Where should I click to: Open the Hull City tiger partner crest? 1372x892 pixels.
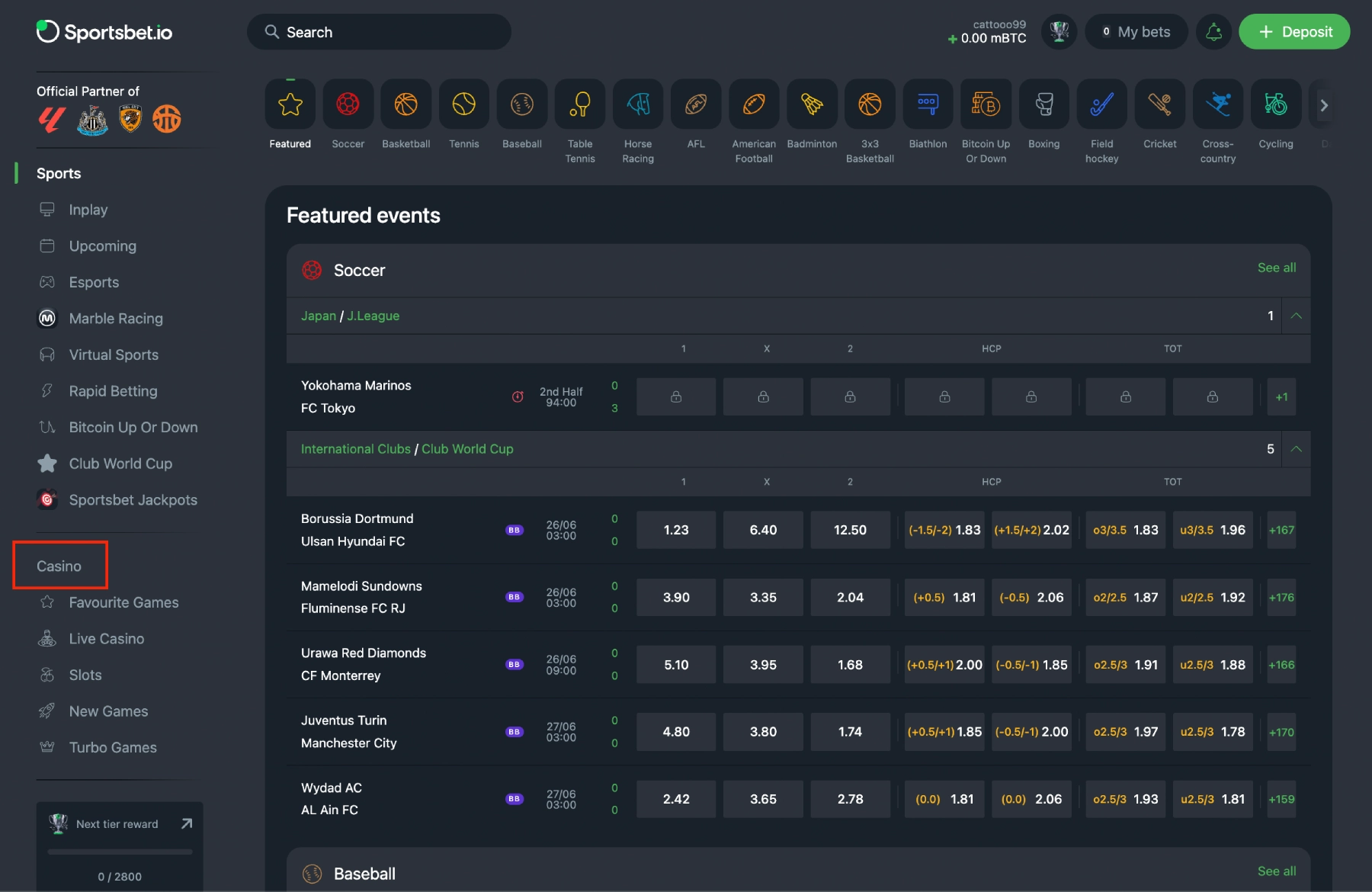coord(131,119)
